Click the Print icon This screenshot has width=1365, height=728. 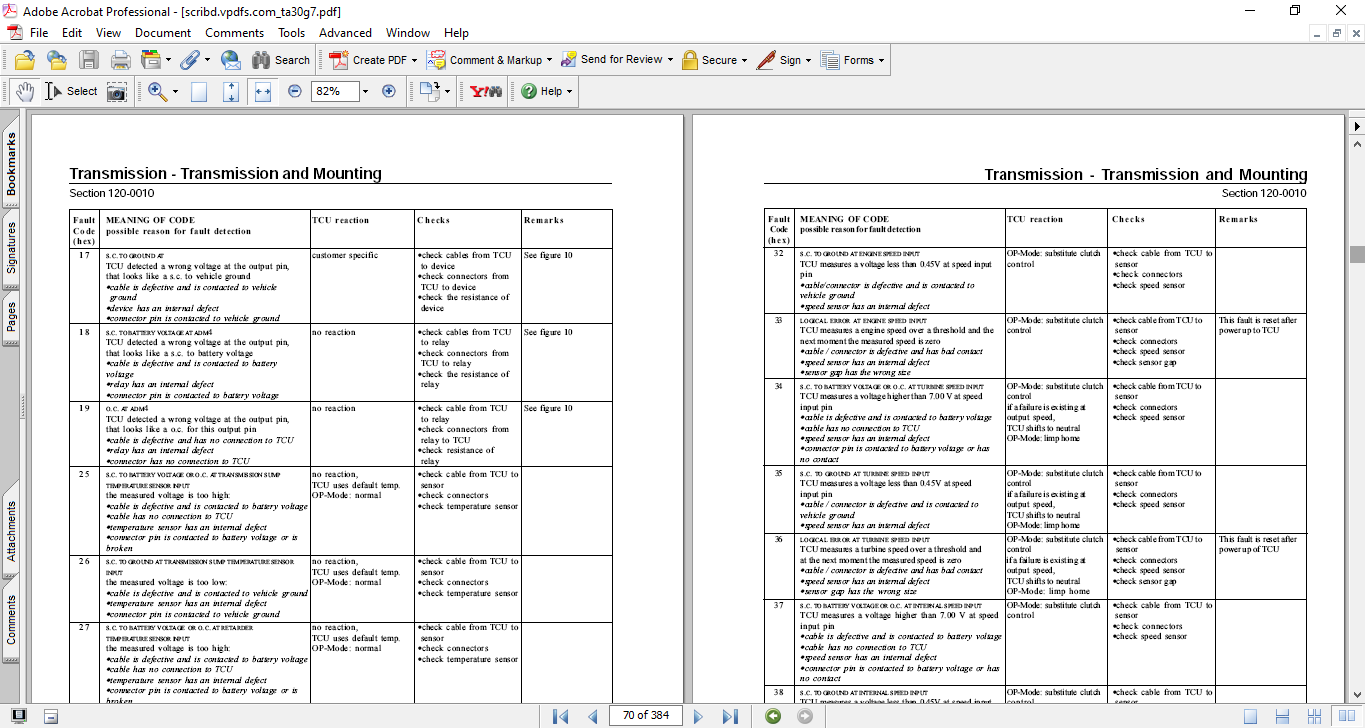[120, 60]
